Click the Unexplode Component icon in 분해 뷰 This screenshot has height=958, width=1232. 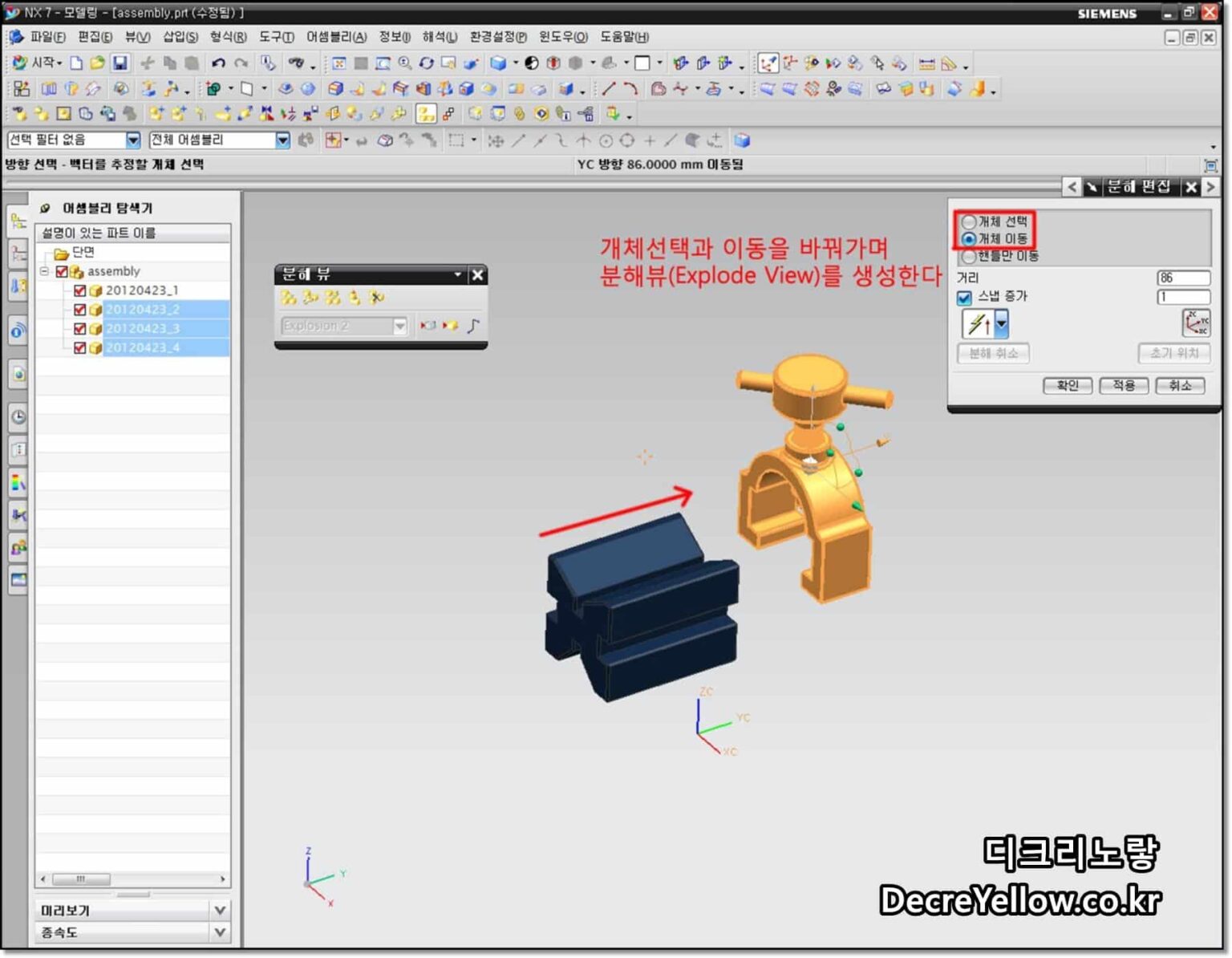(354, 298)
